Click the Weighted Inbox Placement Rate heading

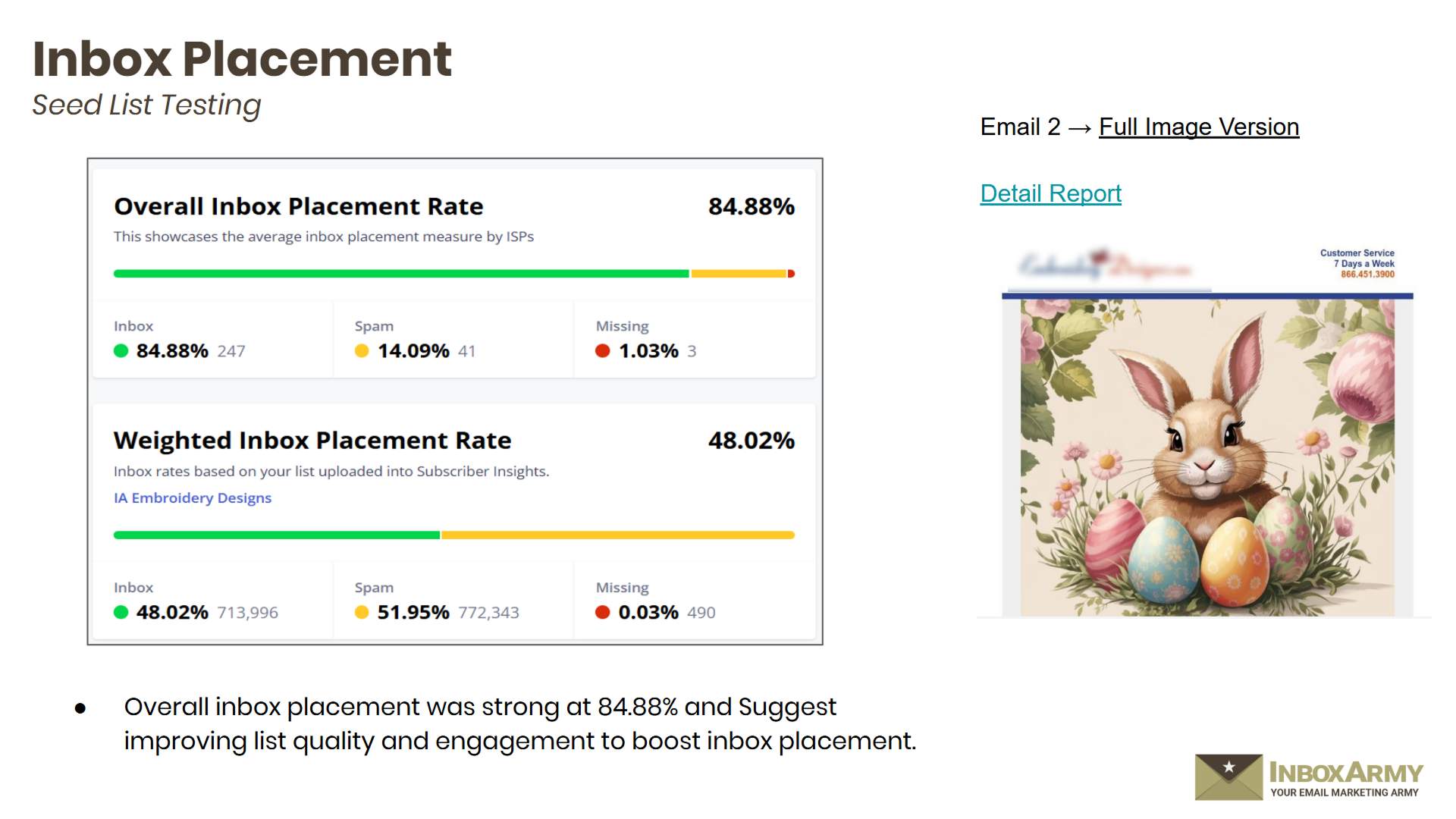point(312,441)
